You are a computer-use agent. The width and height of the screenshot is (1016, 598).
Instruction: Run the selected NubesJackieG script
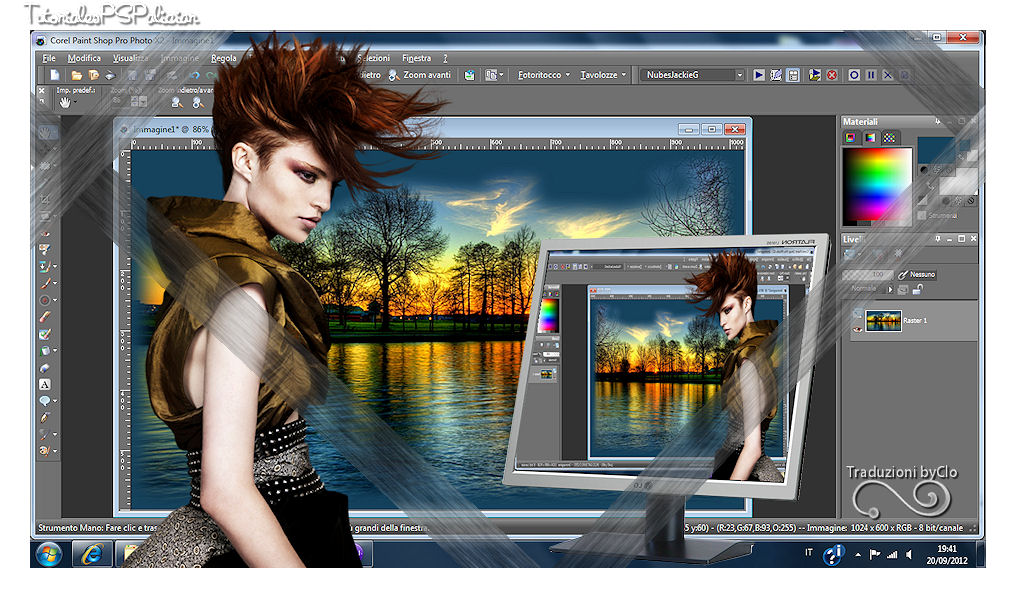[759, 75]
